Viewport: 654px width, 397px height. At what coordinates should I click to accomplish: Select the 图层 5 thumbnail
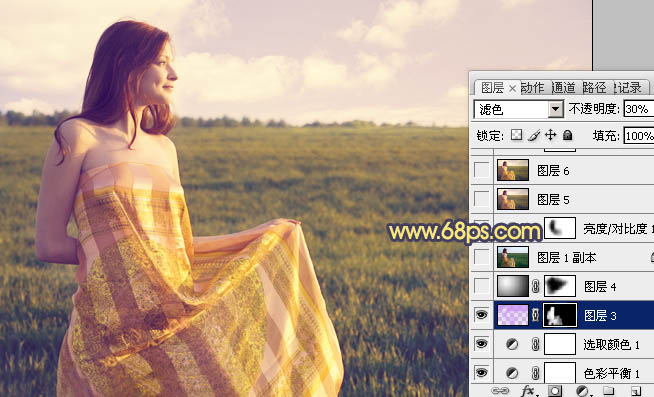click(x=513, y=199)
